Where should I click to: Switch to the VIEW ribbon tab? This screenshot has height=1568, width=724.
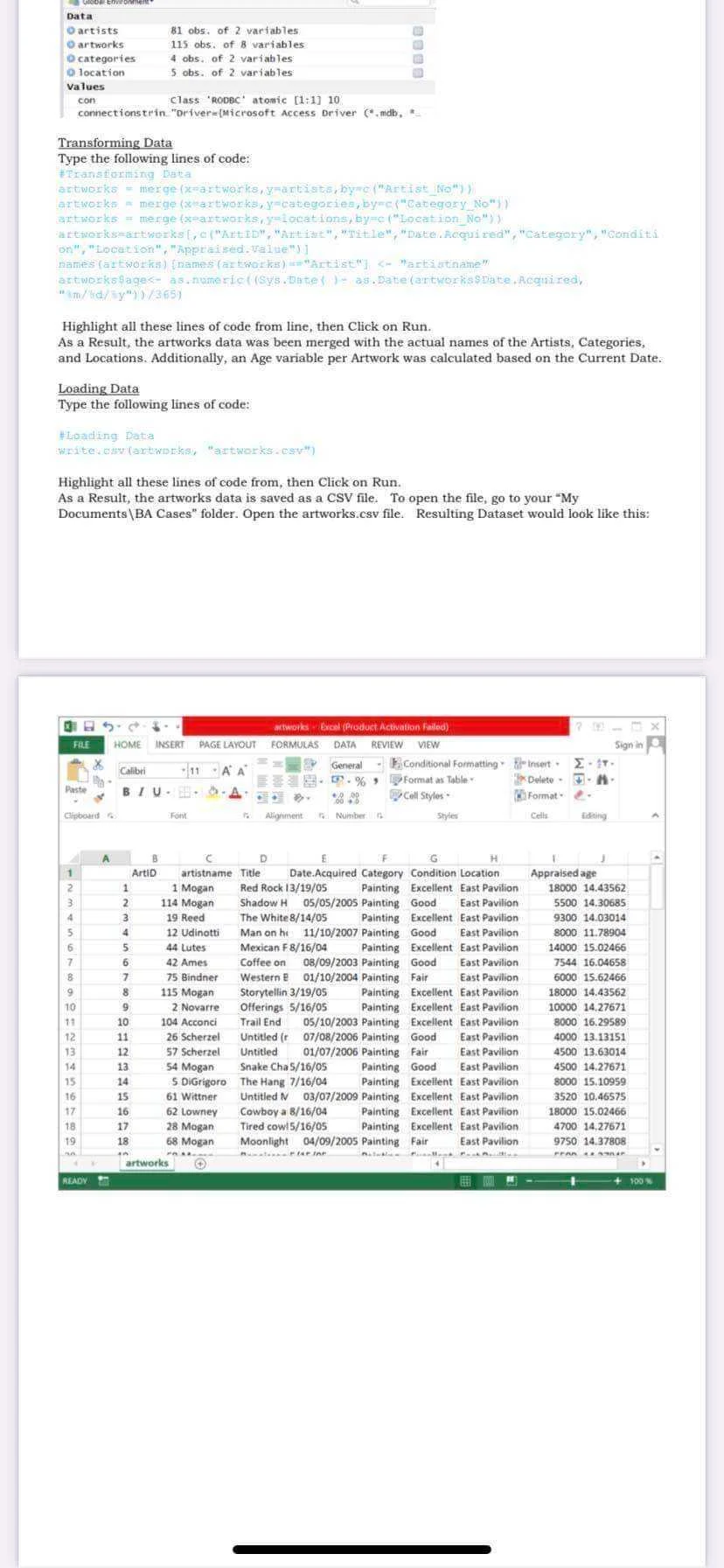pos(428,745)
